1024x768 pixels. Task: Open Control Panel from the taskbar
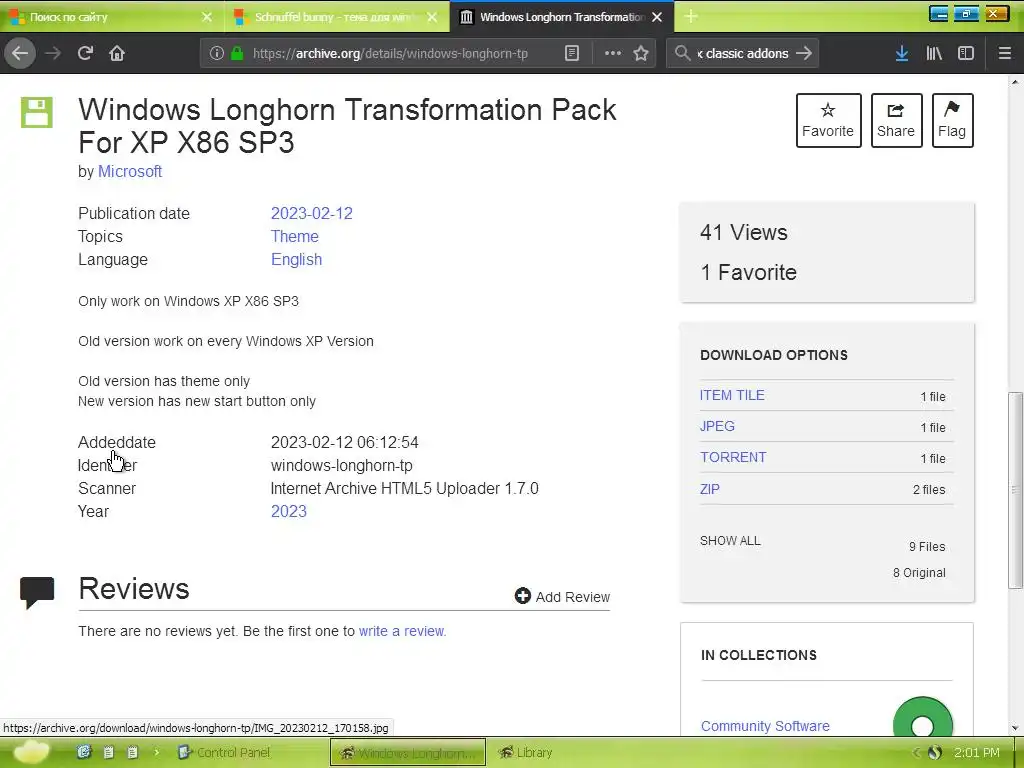224,752
